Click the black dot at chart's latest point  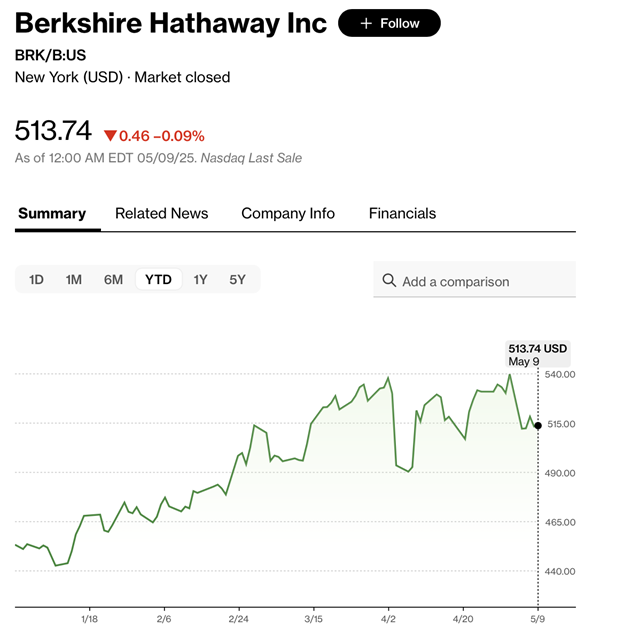coord(538,425)
